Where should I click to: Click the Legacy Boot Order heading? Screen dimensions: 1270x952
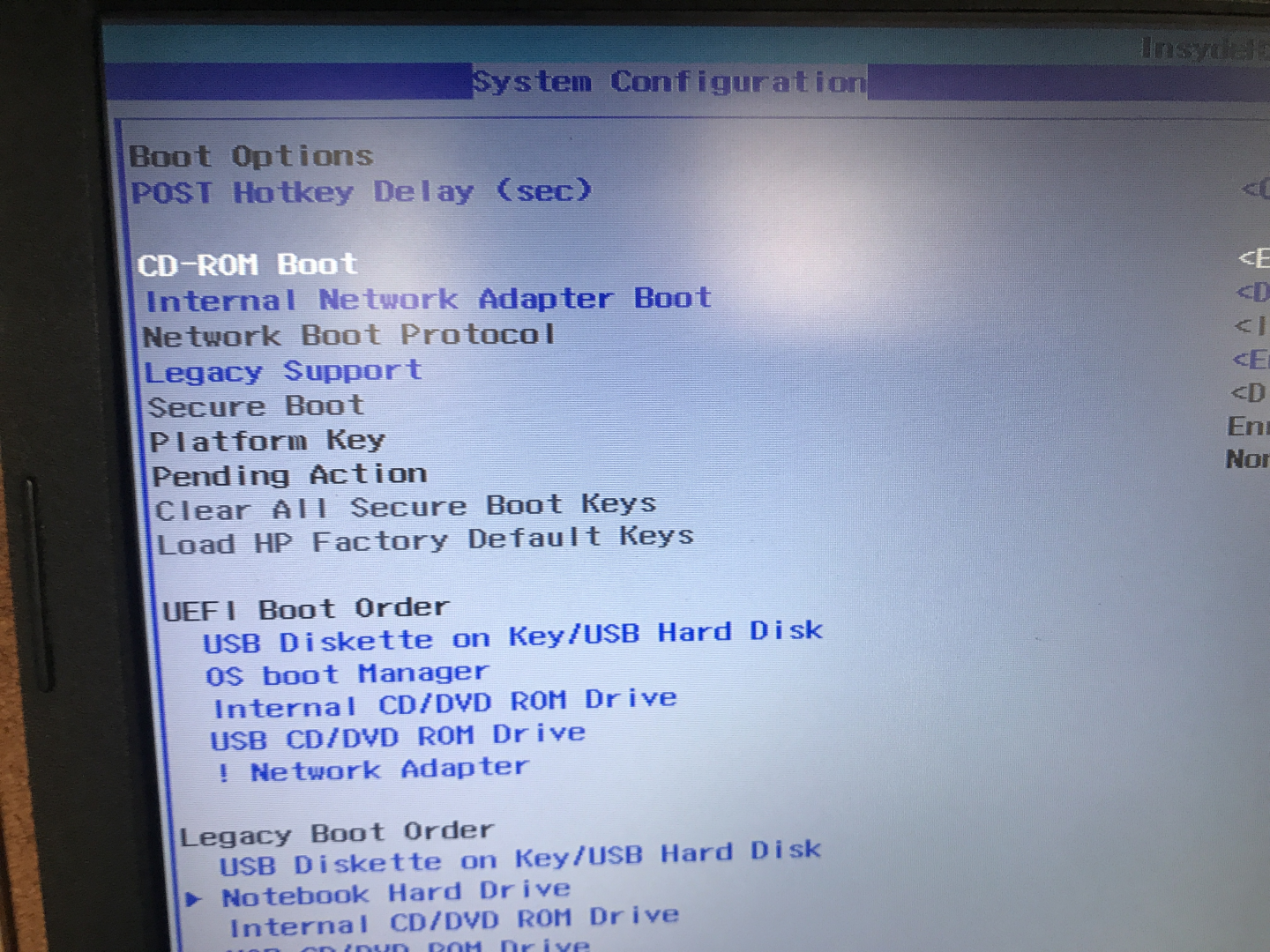point(338,833)
